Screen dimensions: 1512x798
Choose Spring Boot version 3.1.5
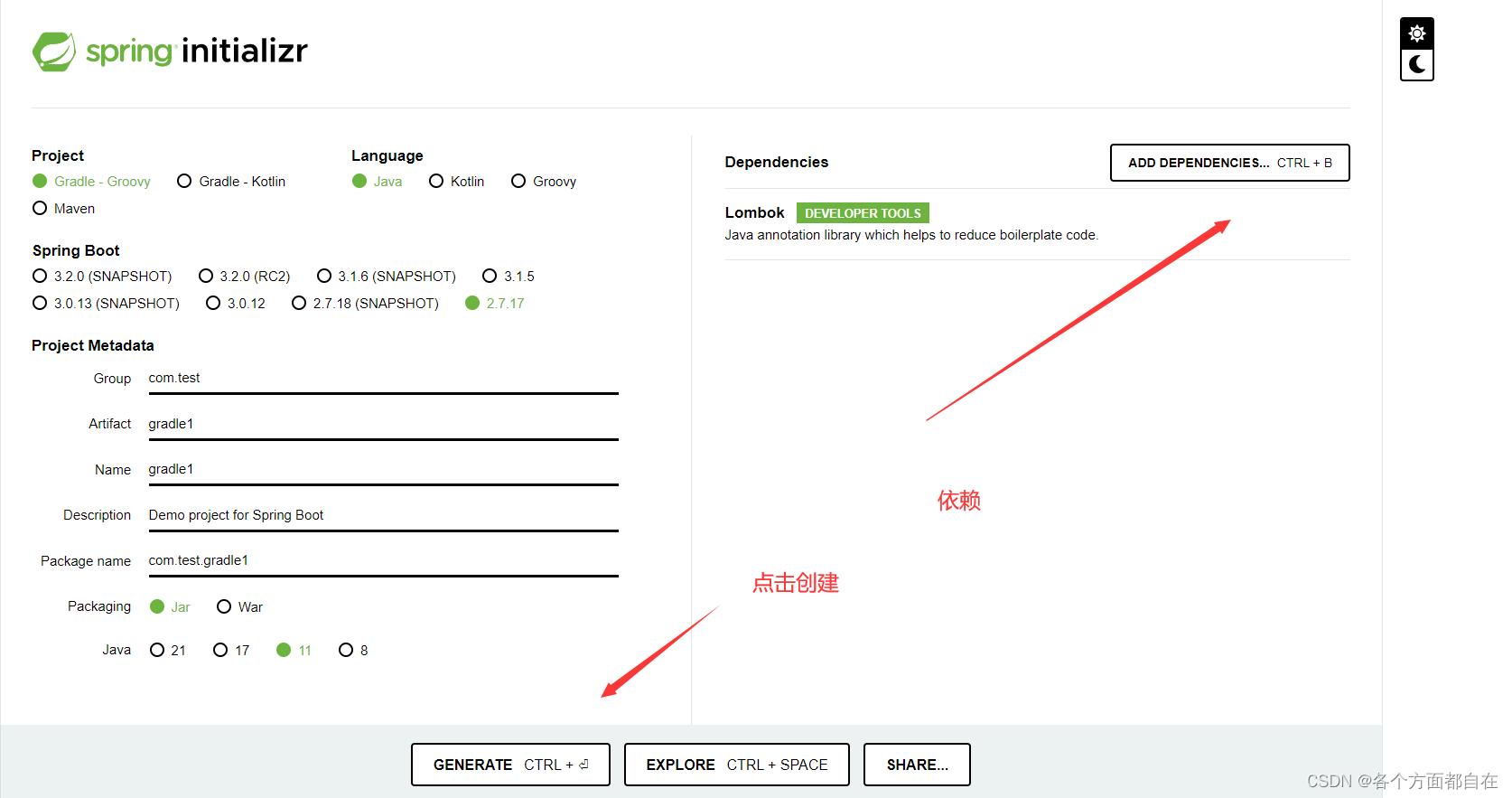(x=509, y=277)
